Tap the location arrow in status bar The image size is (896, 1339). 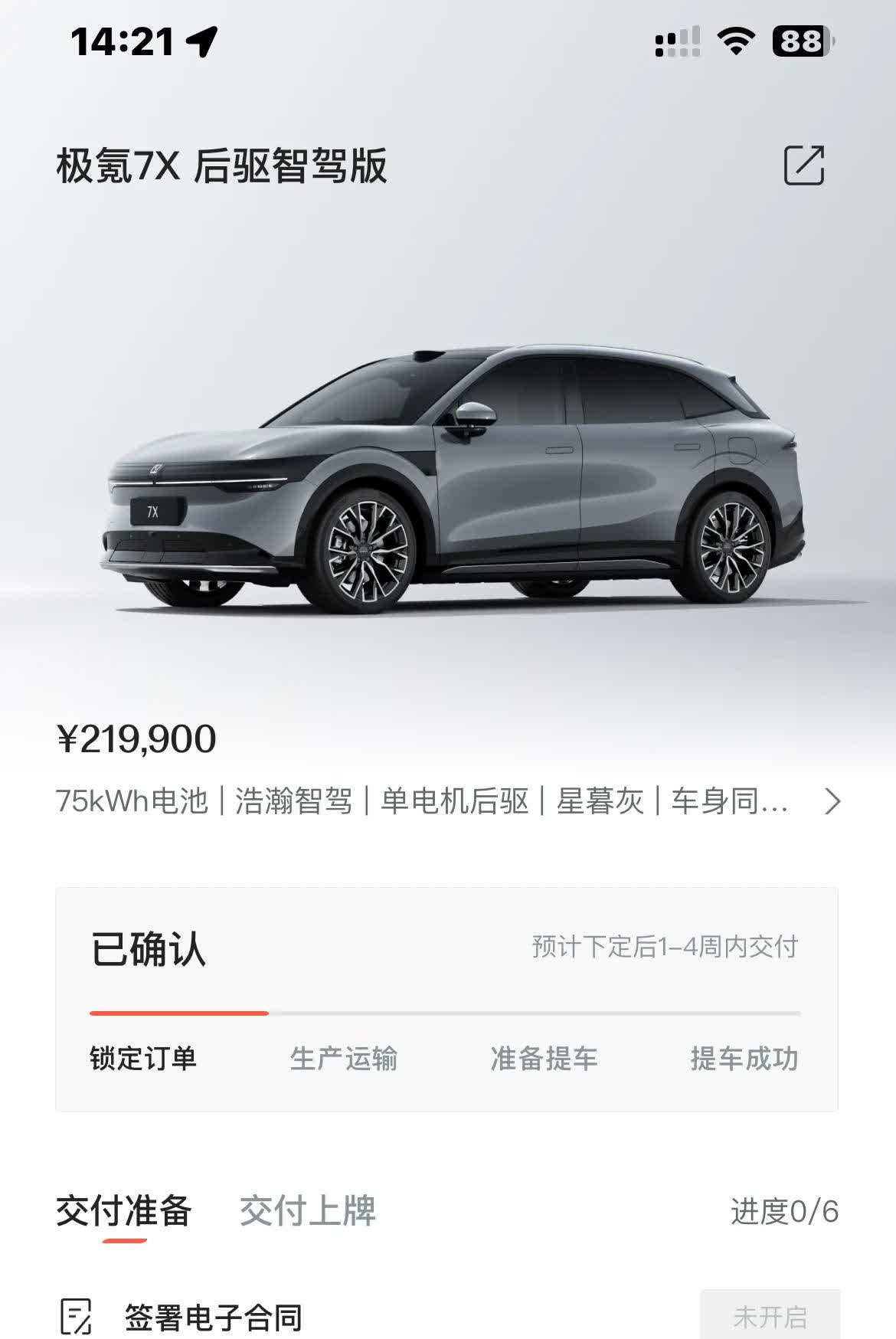point(202,41)
